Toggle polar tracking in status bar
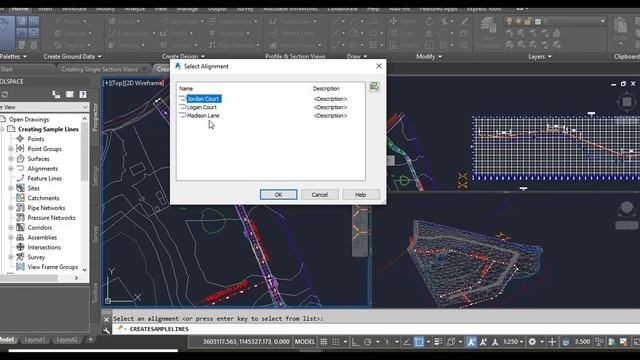 (368, 342)
